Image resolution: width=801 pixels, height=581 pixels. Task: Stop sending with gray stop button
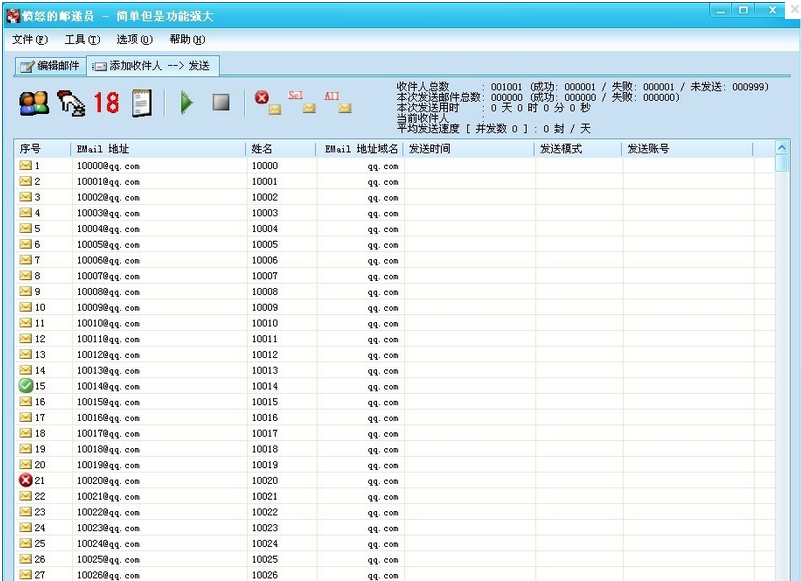(x=221, y=102)
